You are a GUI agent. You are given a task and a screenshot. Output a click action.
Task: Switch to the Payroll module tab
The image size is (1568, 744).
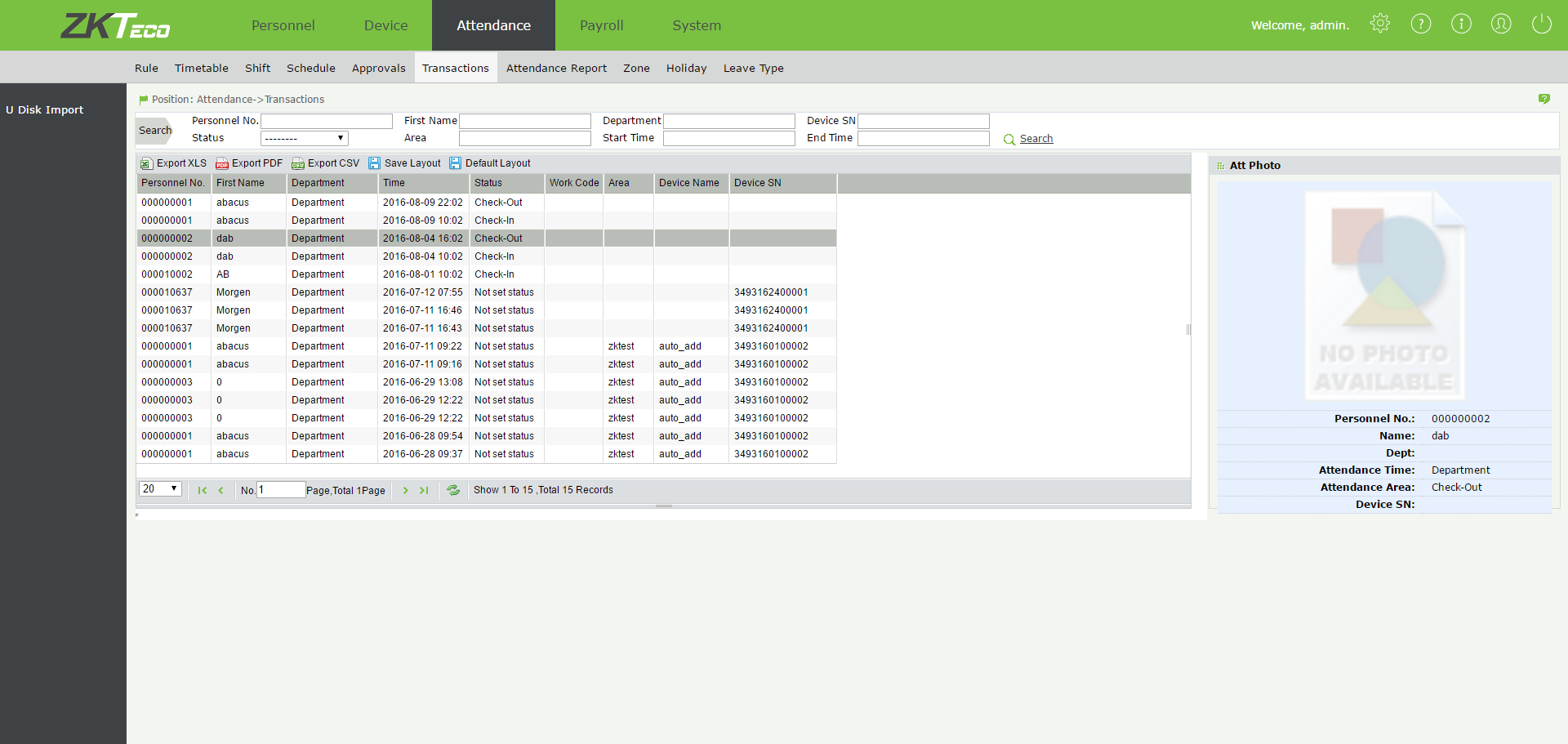pos(601,25)
